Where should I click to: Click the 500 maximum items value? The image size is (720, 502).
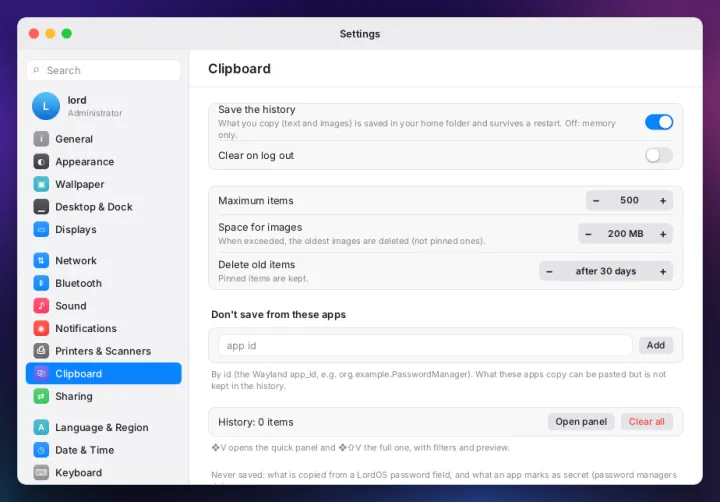point(629,200)
